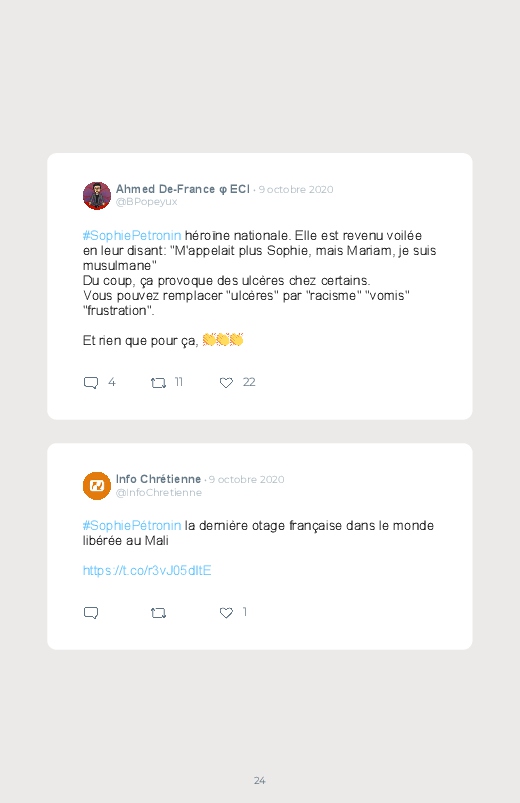Click the reply icon on Info Chrétienne's tweet
This screenshot has width=520, height=803.
coord(91,612)
